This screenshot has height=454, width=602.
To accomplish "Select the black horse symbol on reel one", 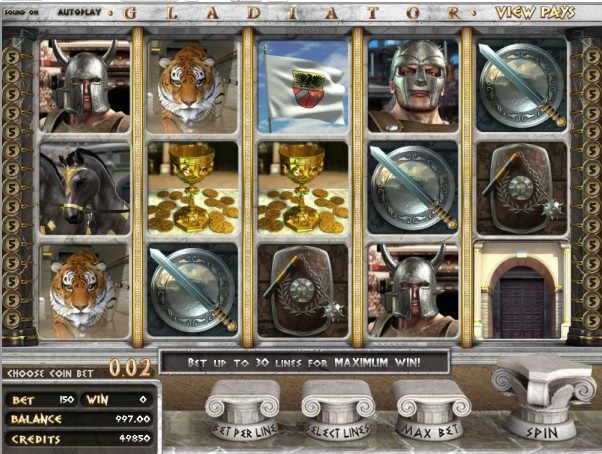I will (85, 188).
